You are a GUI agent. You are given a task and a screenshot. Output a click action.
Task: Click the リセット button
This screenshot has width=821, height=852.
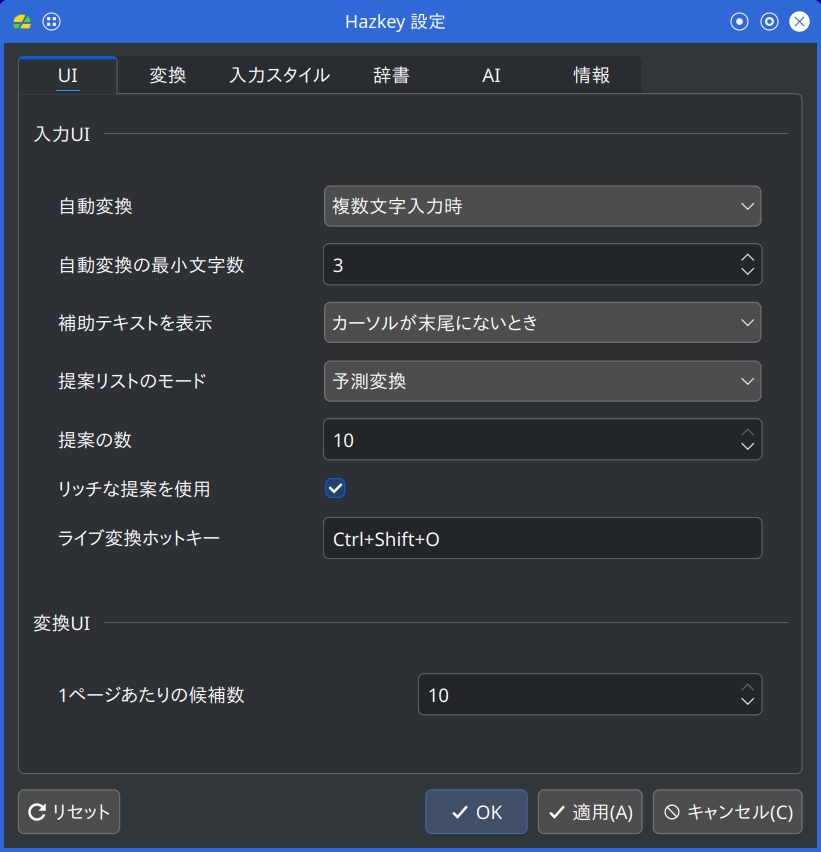click(x=69, y=812)
